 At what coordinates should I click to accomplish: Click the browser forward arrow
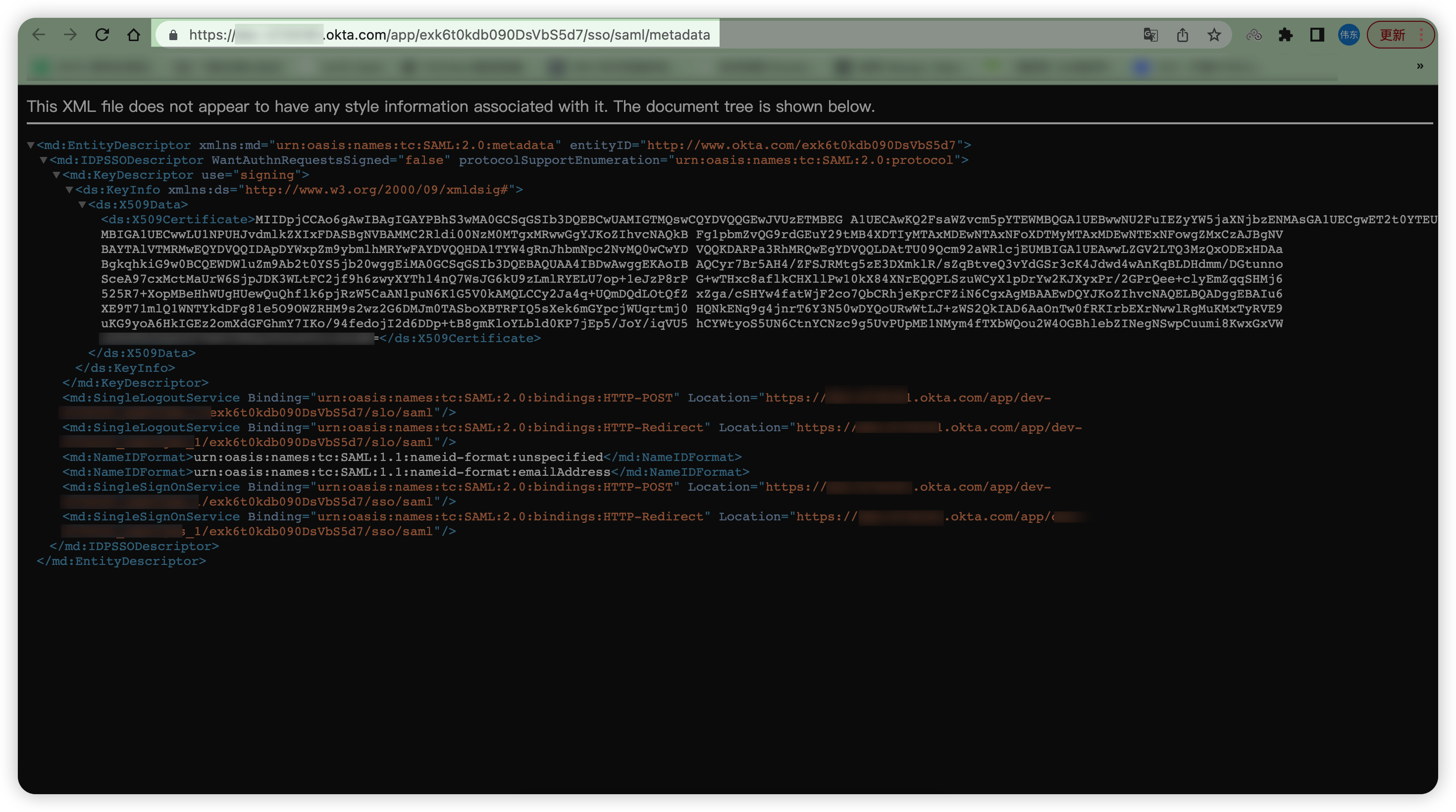click(x=70, y=35)
